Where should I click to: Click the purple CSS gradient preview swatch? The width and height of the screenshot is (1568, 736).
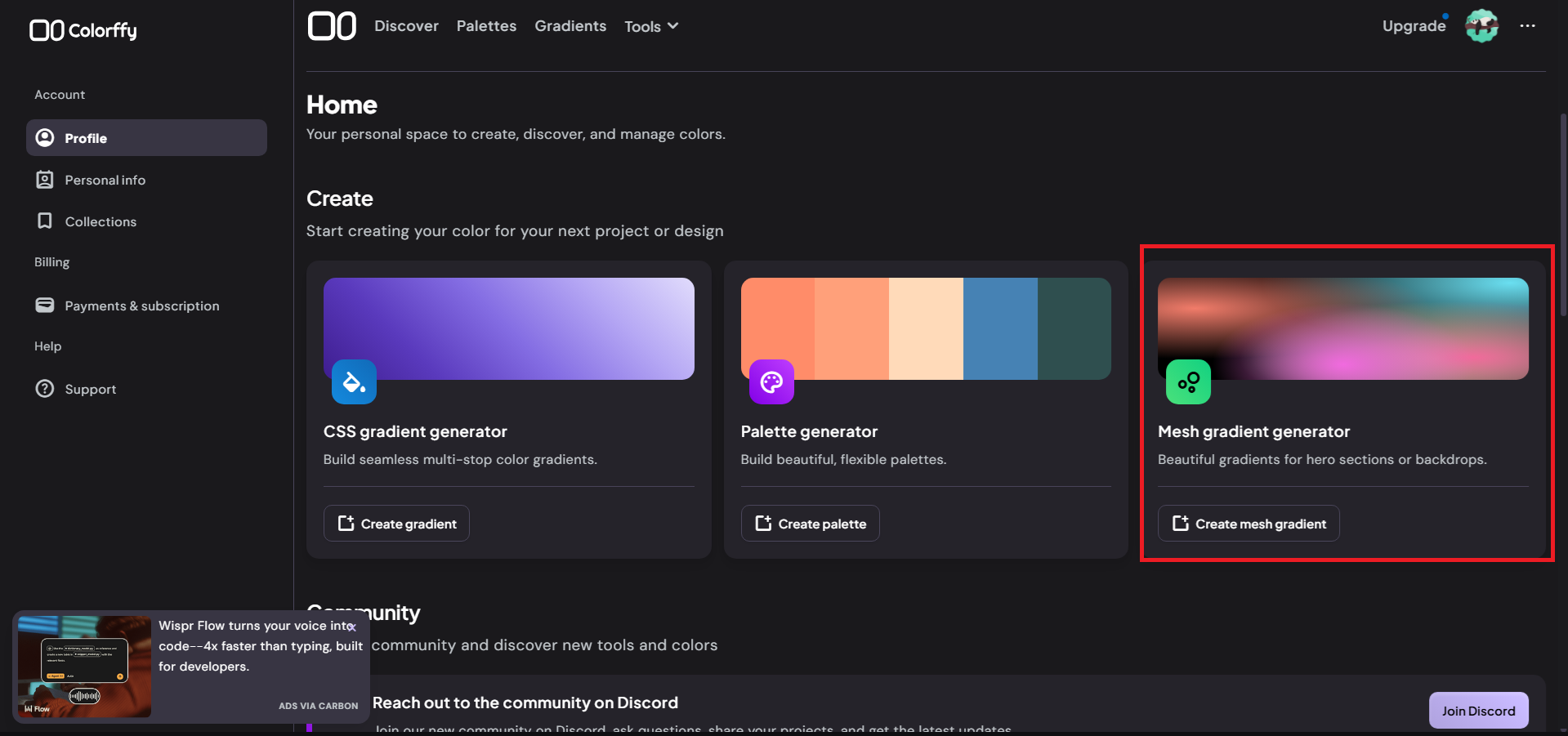(508, 328)
